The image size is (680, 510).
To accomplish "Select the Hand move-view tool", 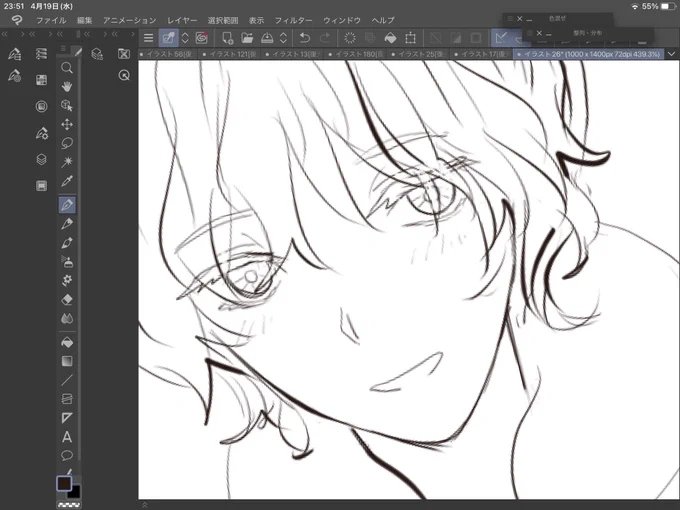I will 67,86.
